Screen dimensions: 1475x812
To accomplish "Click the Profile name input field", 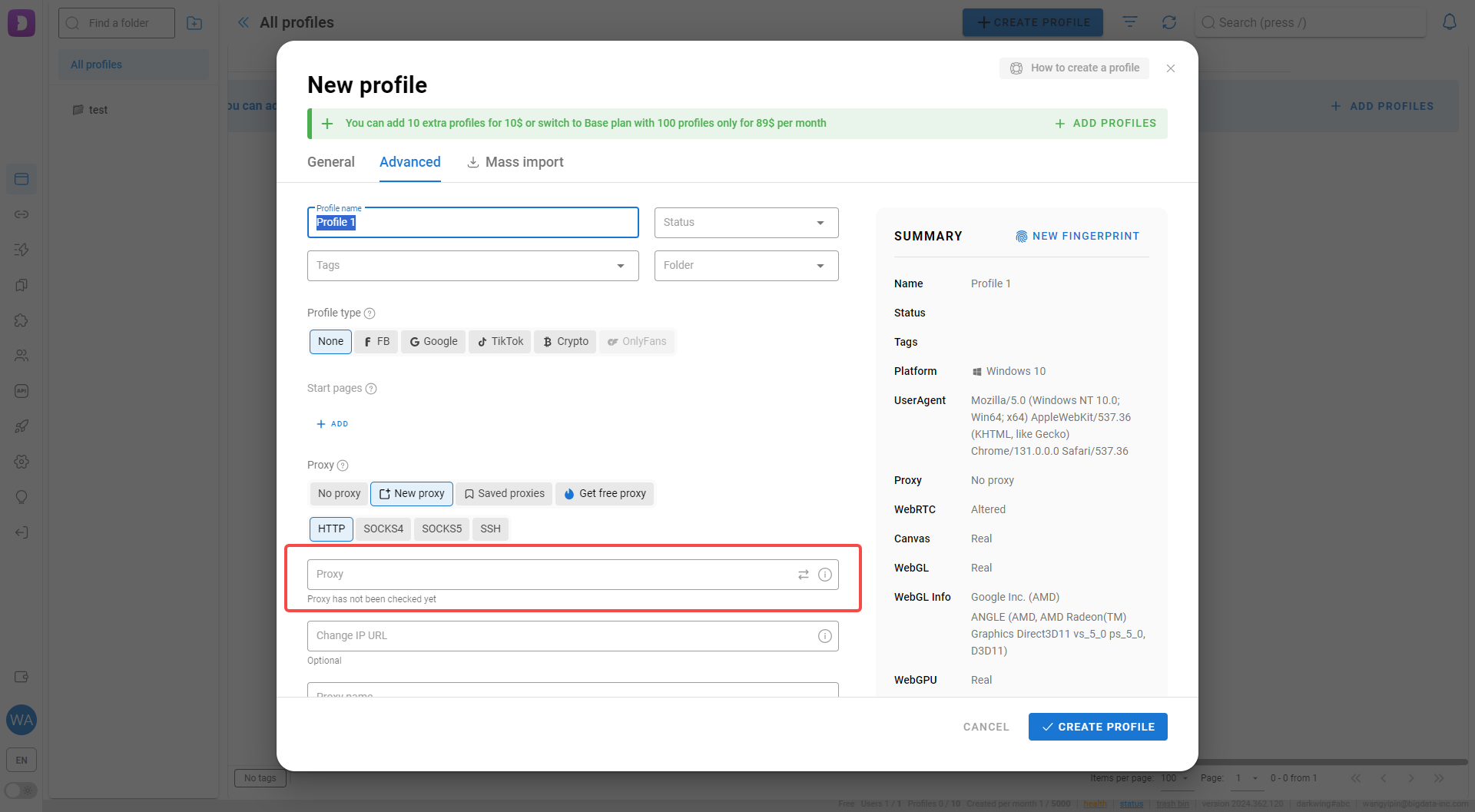I will pyautogui.click(x=472, y=223).
